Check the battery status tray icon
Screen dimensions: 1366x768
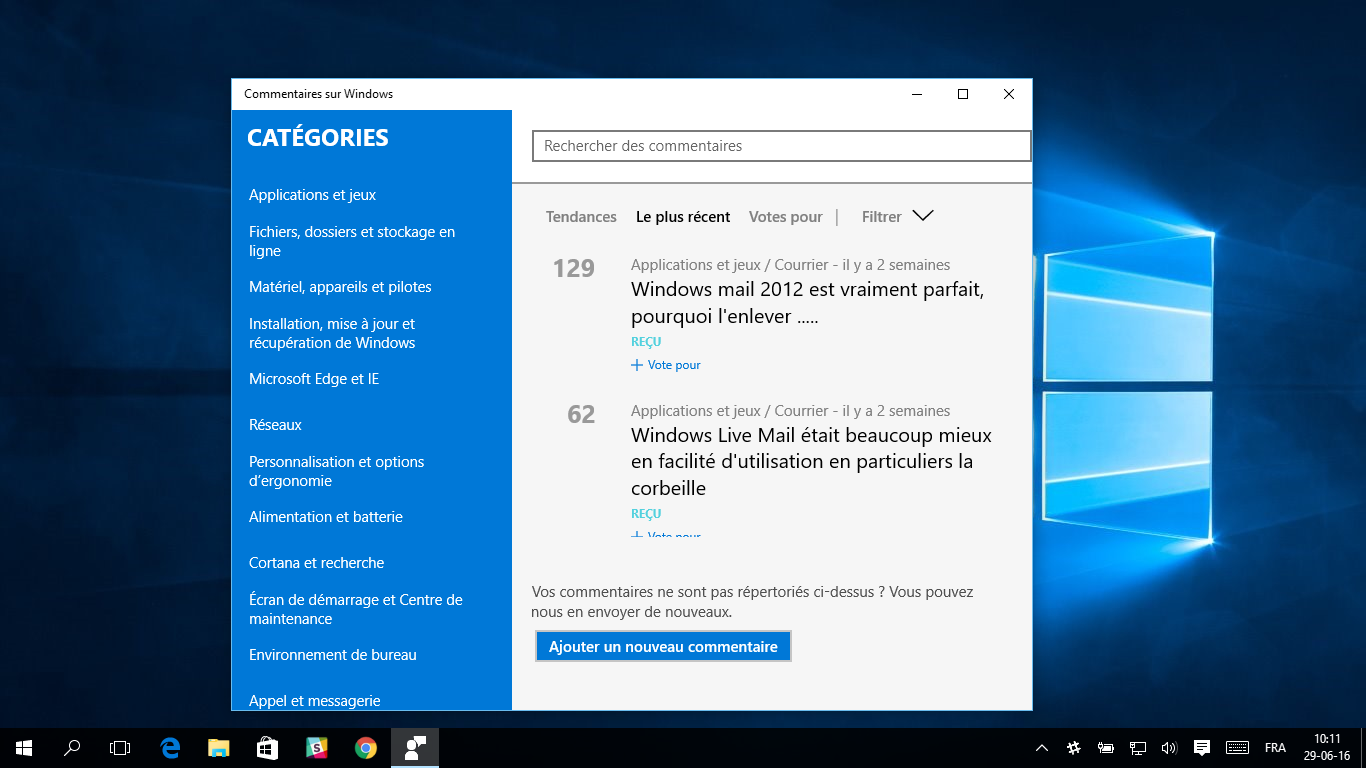pyautogui.click(x=1106, y=748)
